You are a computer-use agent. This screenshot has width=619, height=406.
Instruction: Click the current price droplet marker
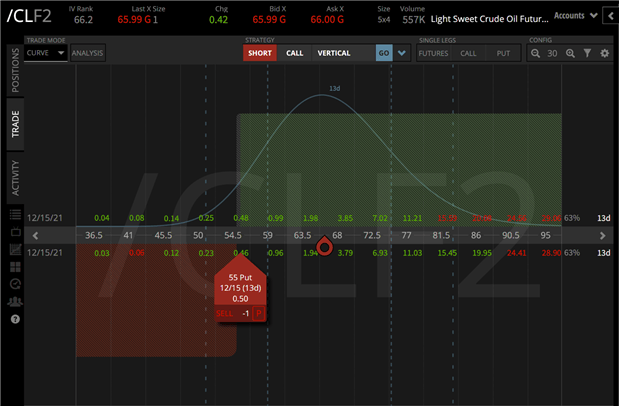coord(325,246)
